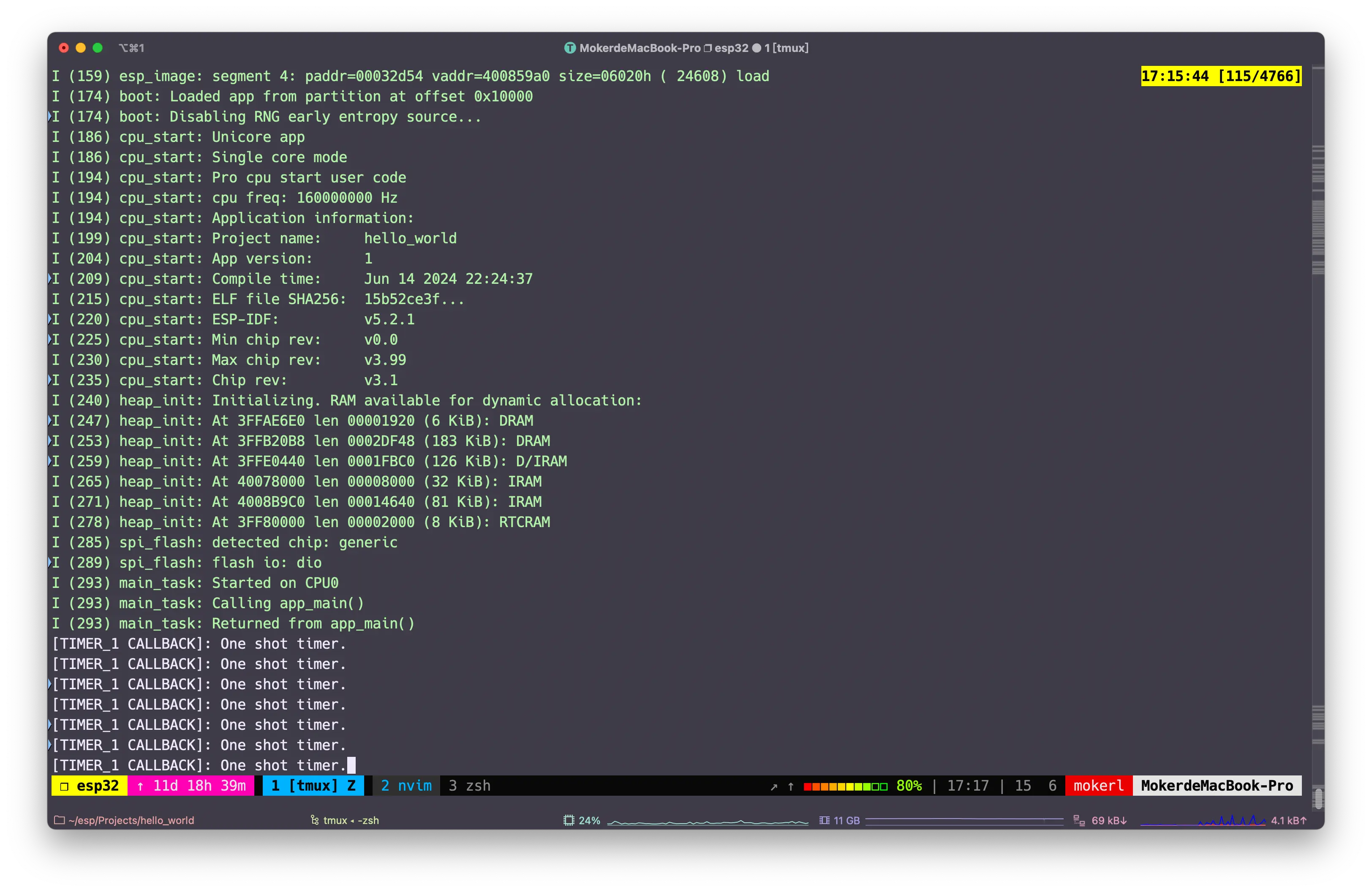Click the mark arrow beside the 'ESP-IDF: v5.2.1' line
Image resolution: width=1372 pixels, height=892 pixels.
click(49, 319)
